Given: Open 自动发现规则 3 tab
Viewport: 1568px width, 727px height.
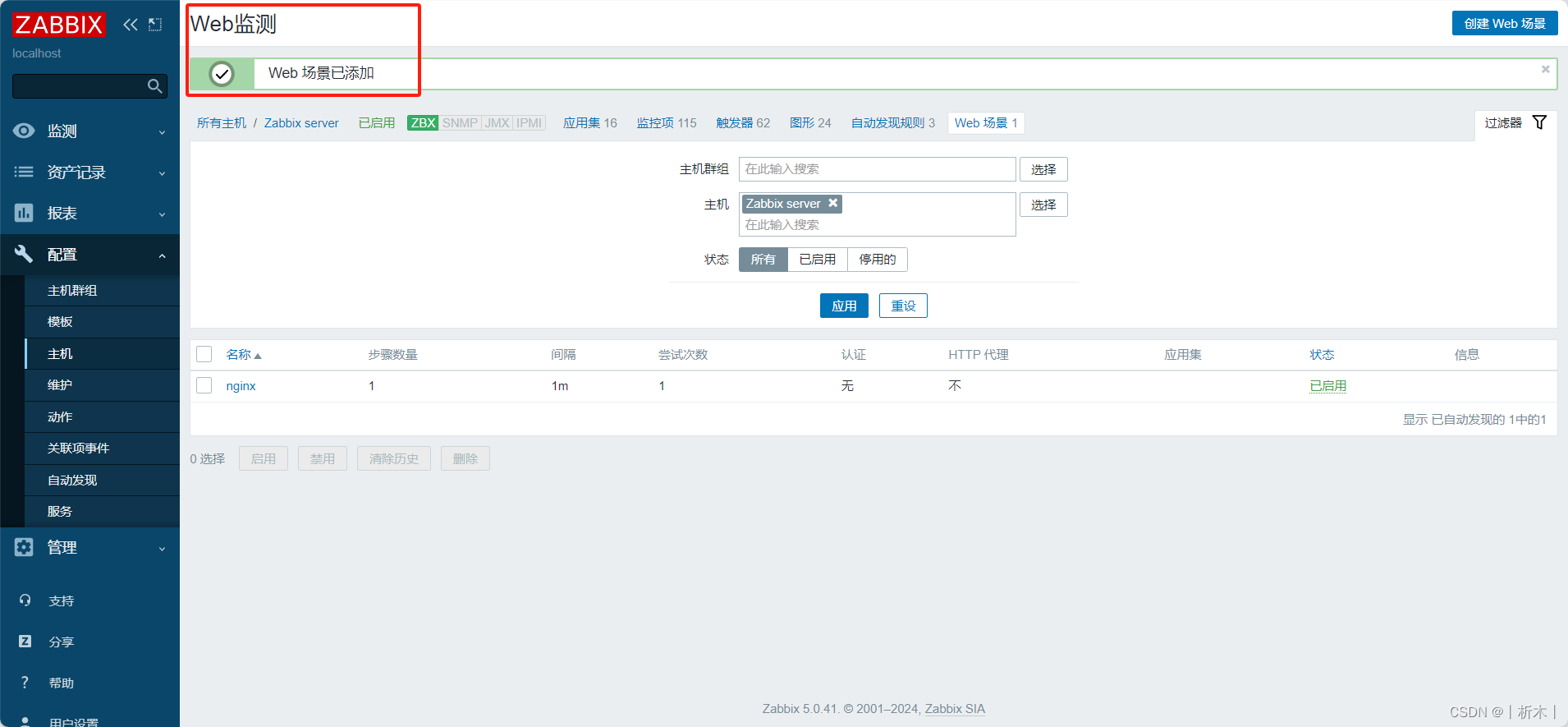Looking at the screenshot, I should (x=893, y=123).
